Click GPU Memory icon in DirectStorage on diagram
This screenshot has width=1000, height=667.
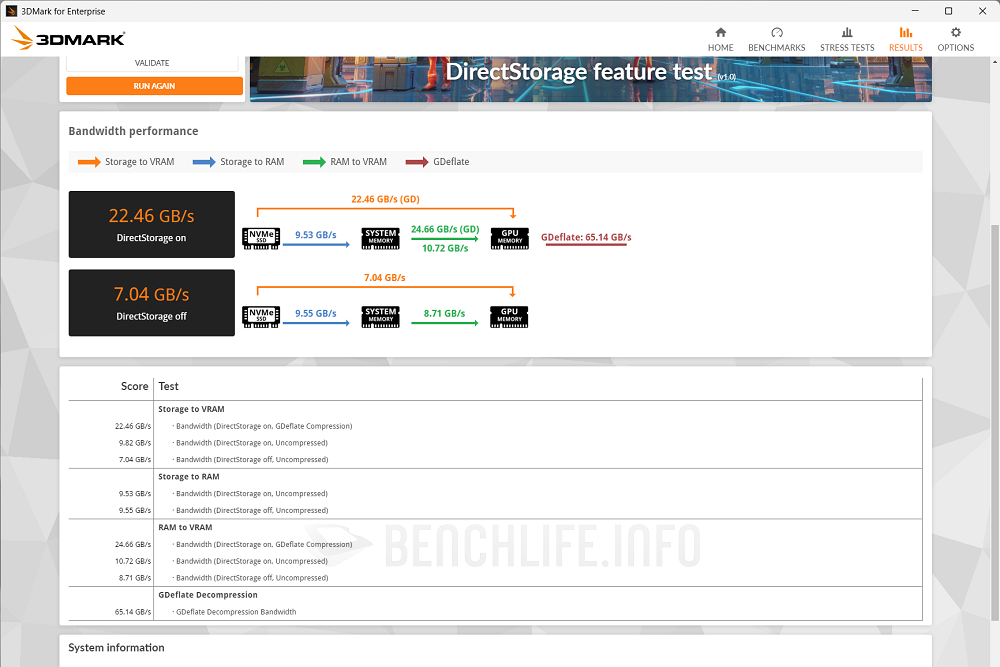510,238
